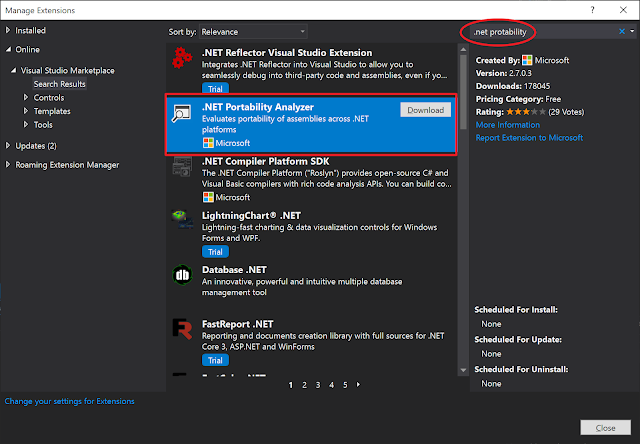This screenshot has height=444, width=640.
Task: Select Search Results tree item
Action: pyautogui.click(x=60, y=84)
